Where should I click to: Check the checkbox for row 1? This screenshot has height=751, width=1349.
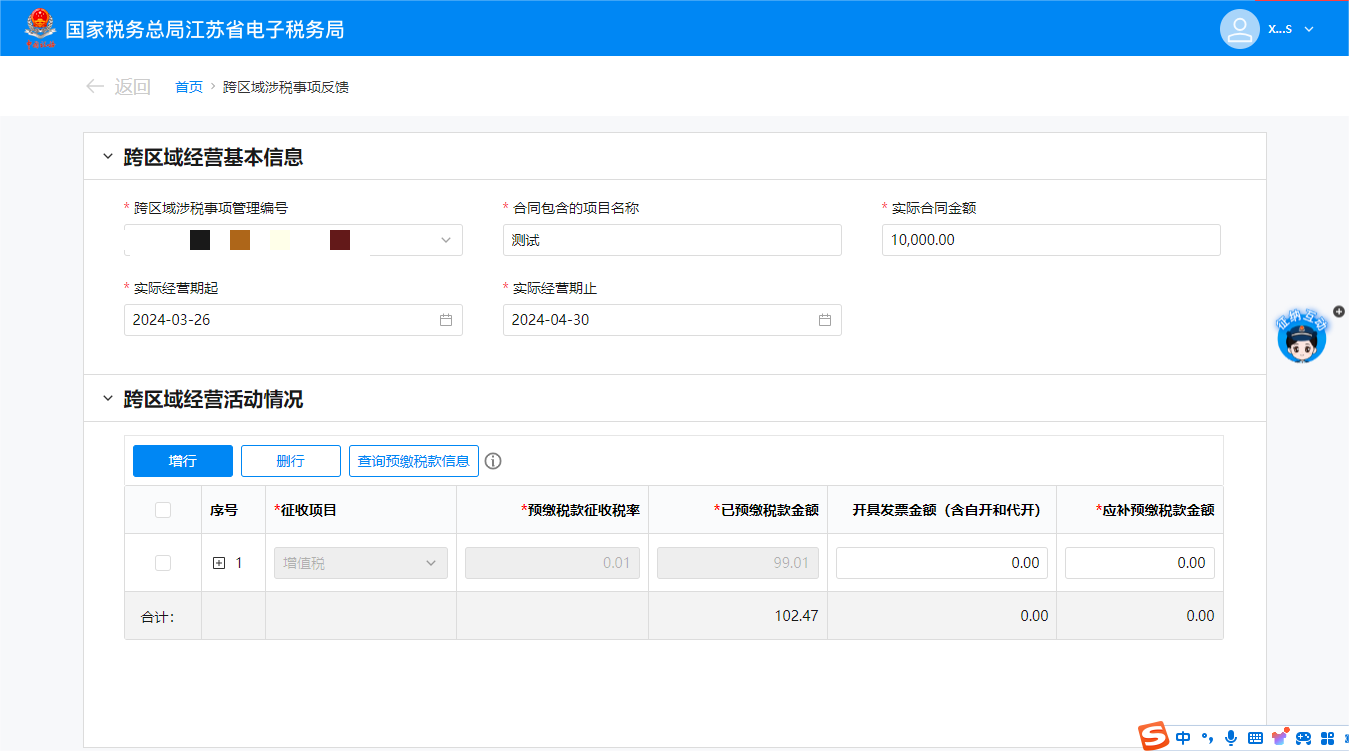pos(163,563)
